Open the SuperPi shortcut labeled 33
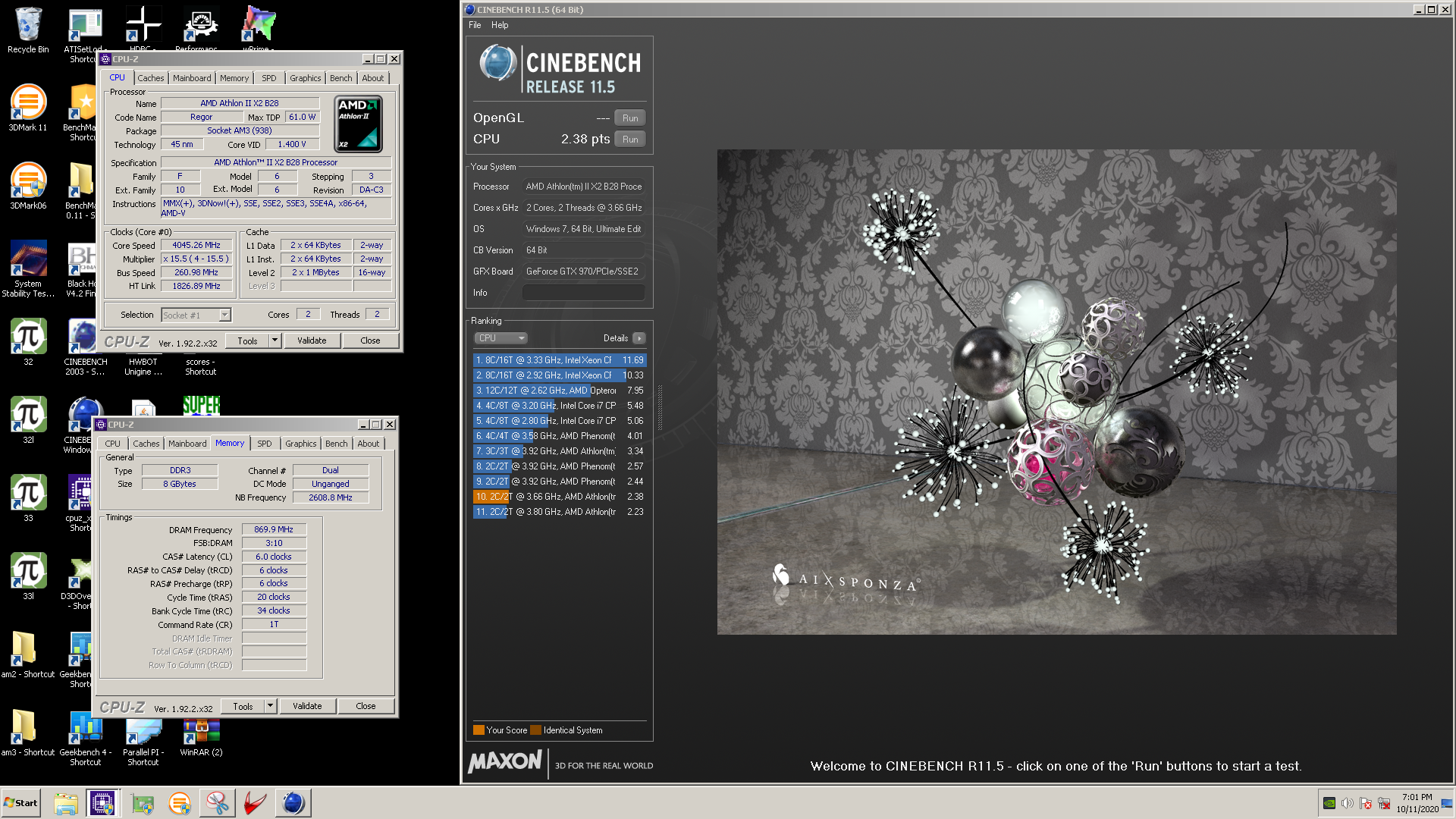Screen dimensions: 1456x819 coord(28,498)
